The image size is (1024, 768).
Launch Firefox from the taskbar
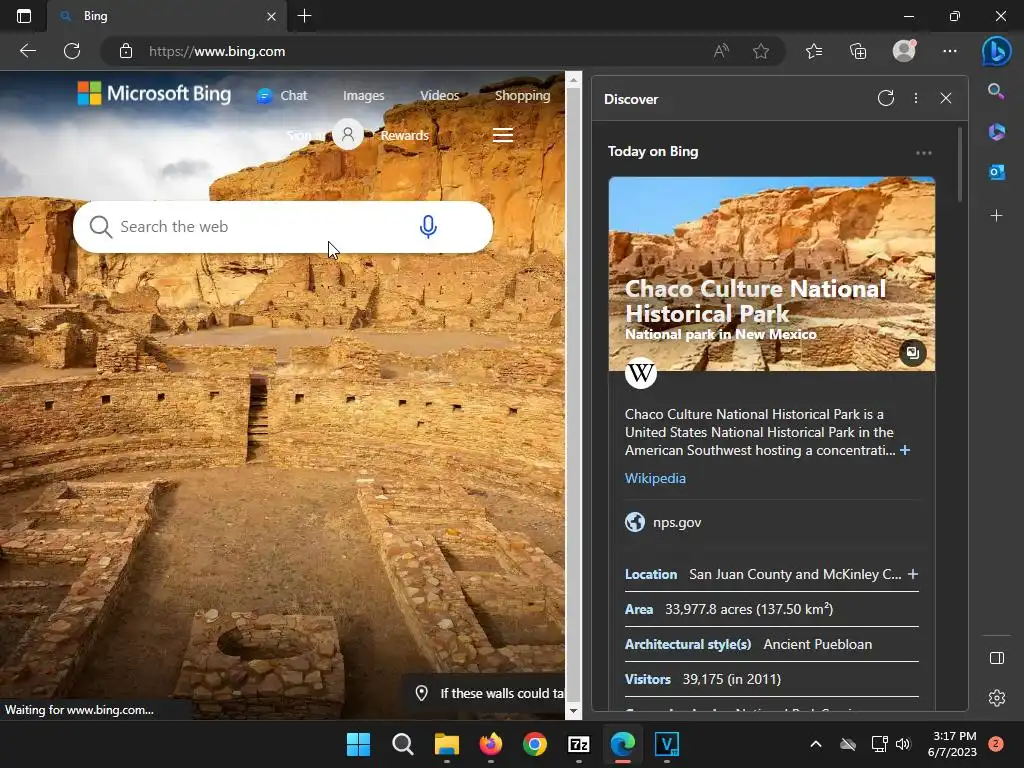[491, 744]
